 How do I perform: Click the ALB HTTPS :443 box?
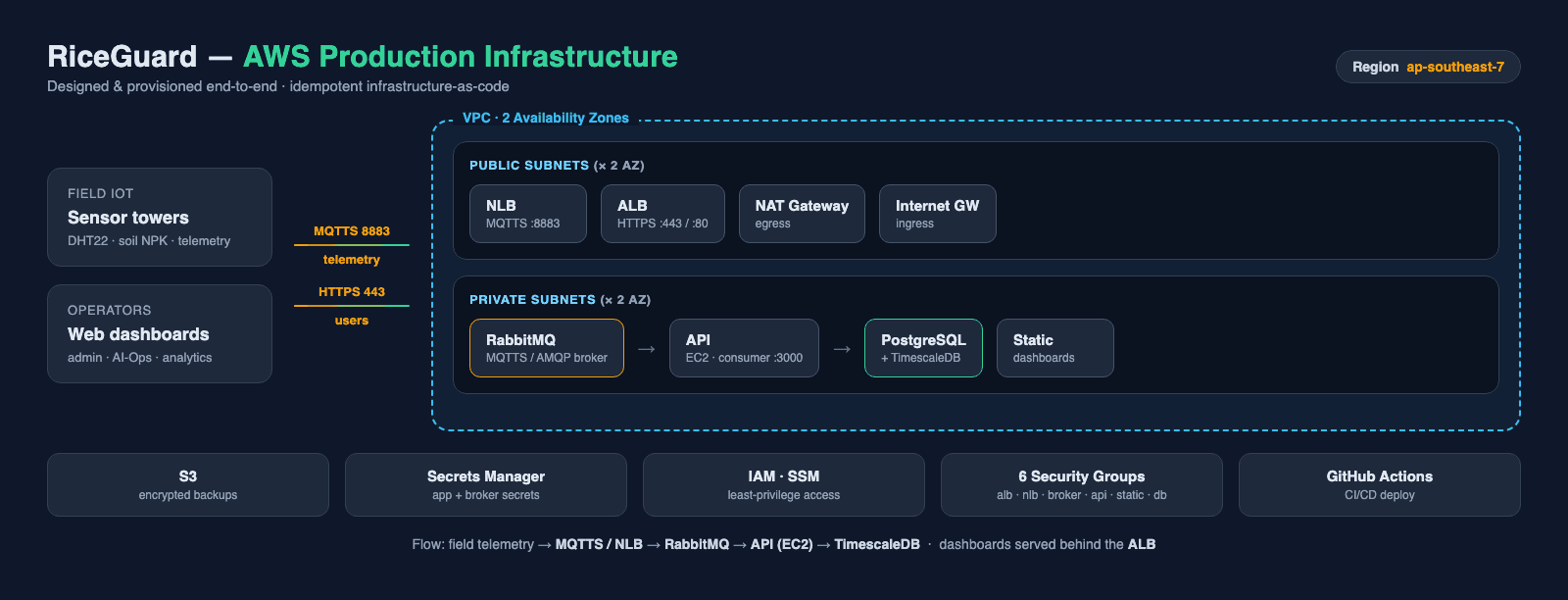pyautogui.click(x=662, y=214)
